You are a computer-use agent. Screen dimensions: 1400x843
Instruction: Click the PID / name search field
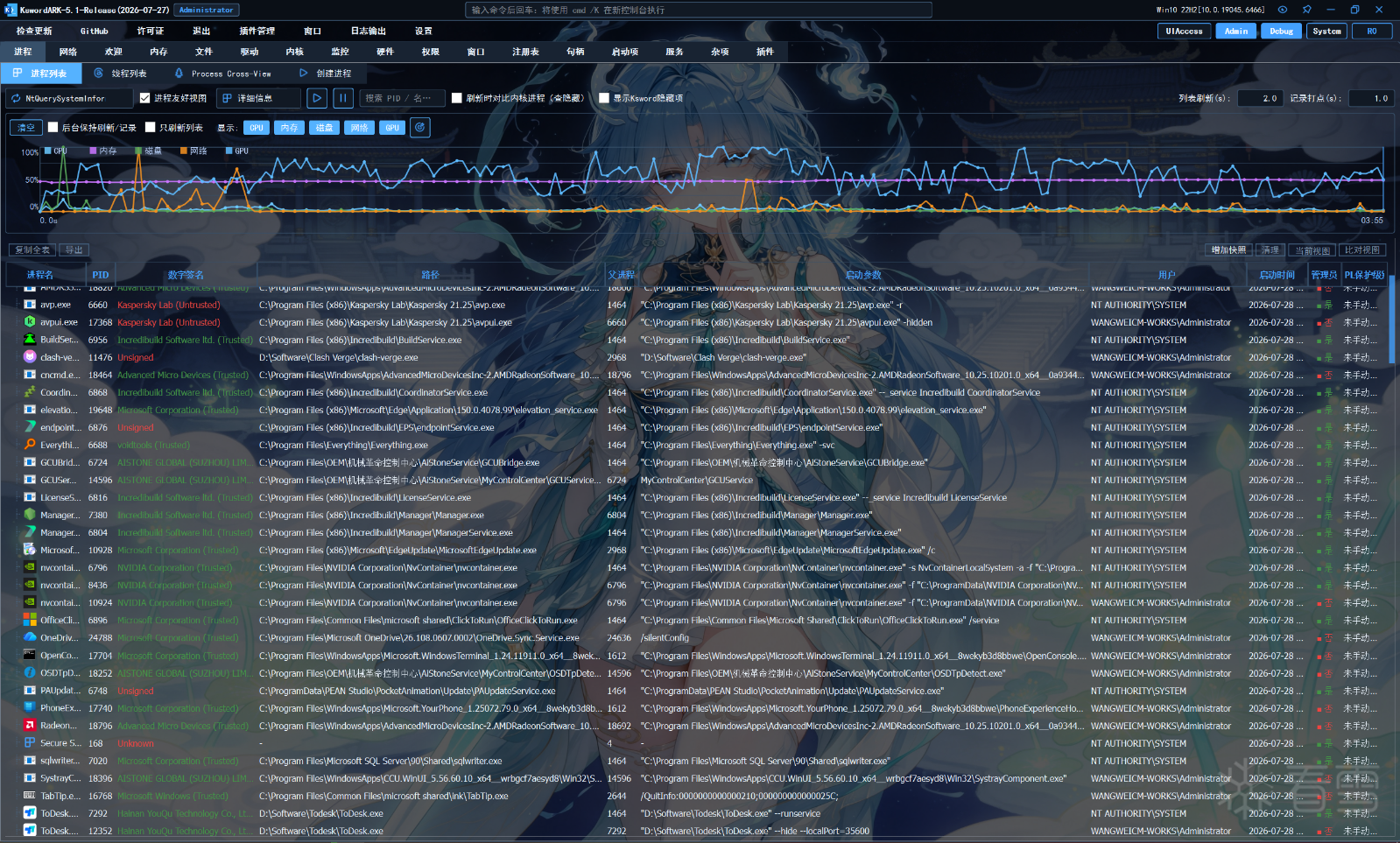point(404,98)
